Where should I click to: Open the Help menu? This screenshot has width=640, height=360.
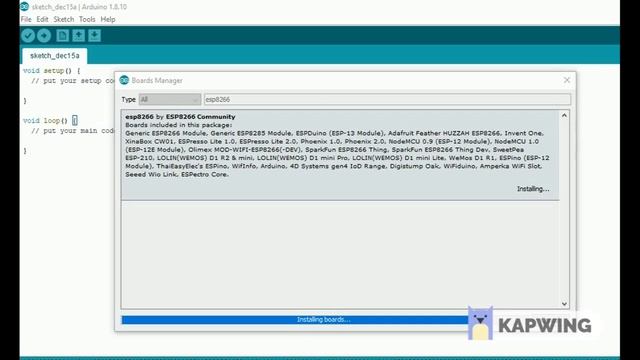point(108,19)
